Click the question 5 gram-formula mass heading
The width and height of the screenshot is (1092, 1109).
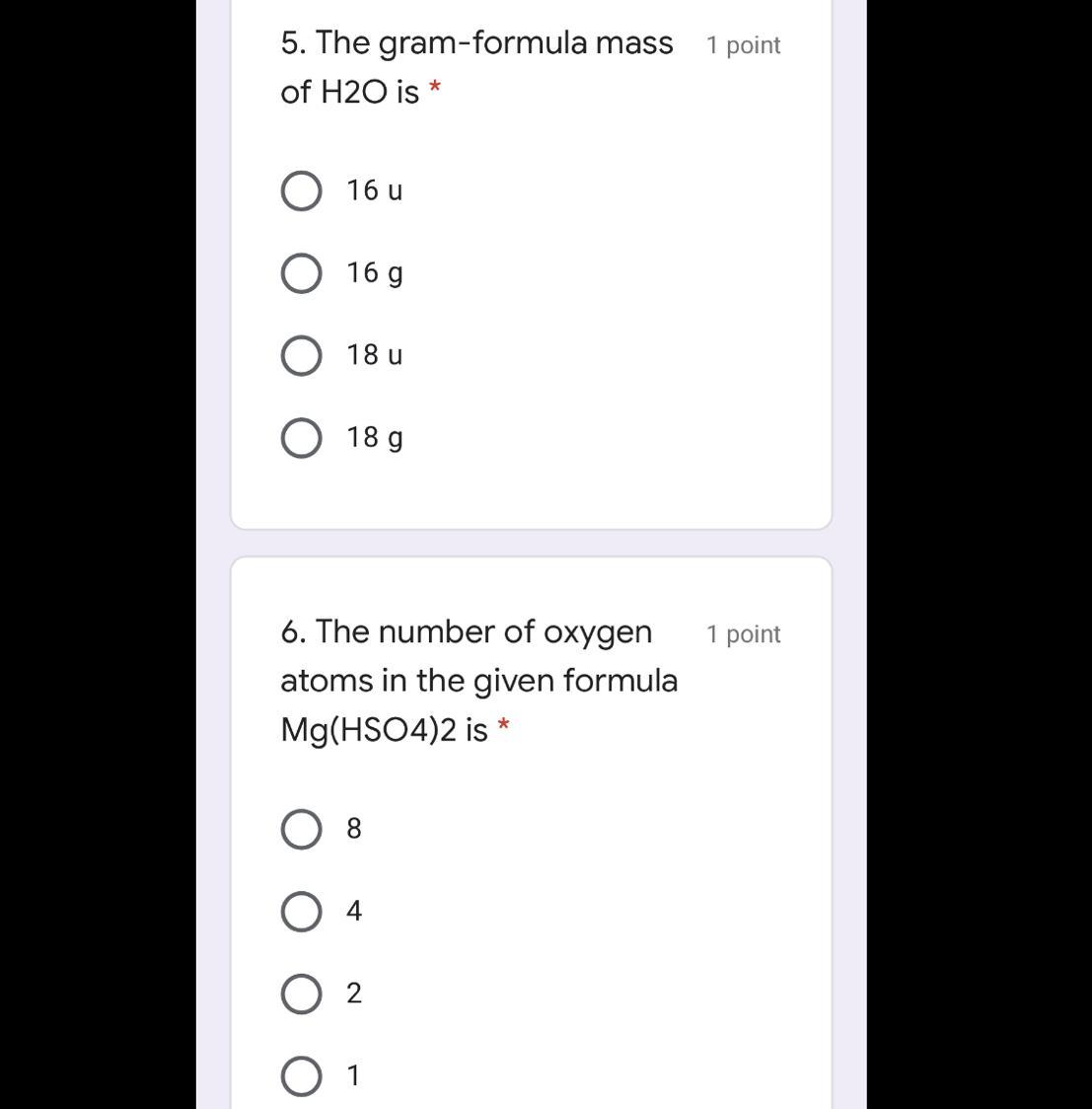click(x=476, y=43)
